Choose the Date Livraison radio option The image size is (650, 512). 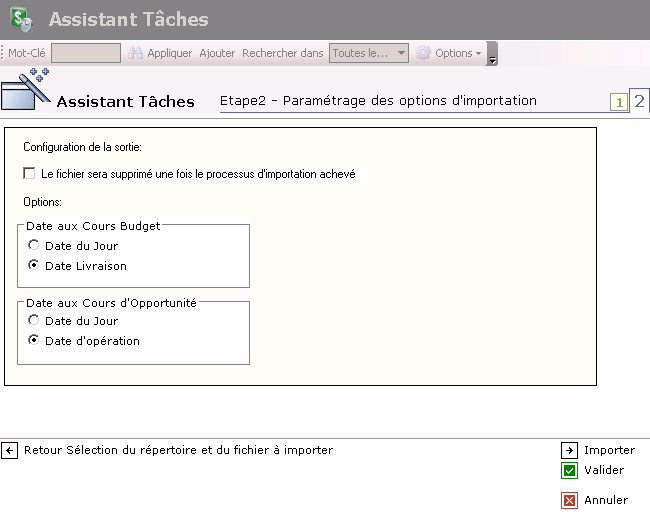click(x=34, y=266)
